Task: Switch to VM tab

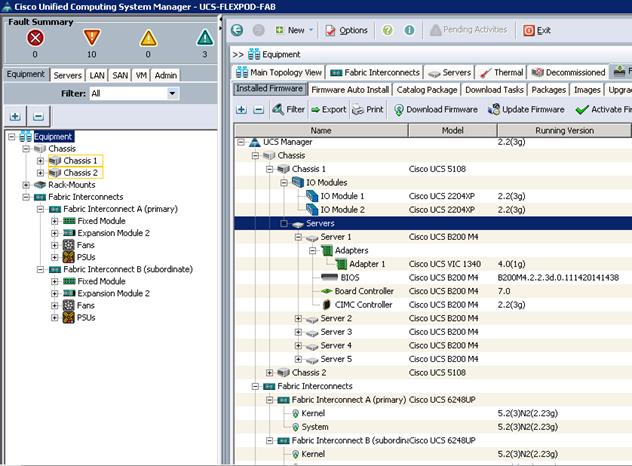Action: (x=141, y=75)
